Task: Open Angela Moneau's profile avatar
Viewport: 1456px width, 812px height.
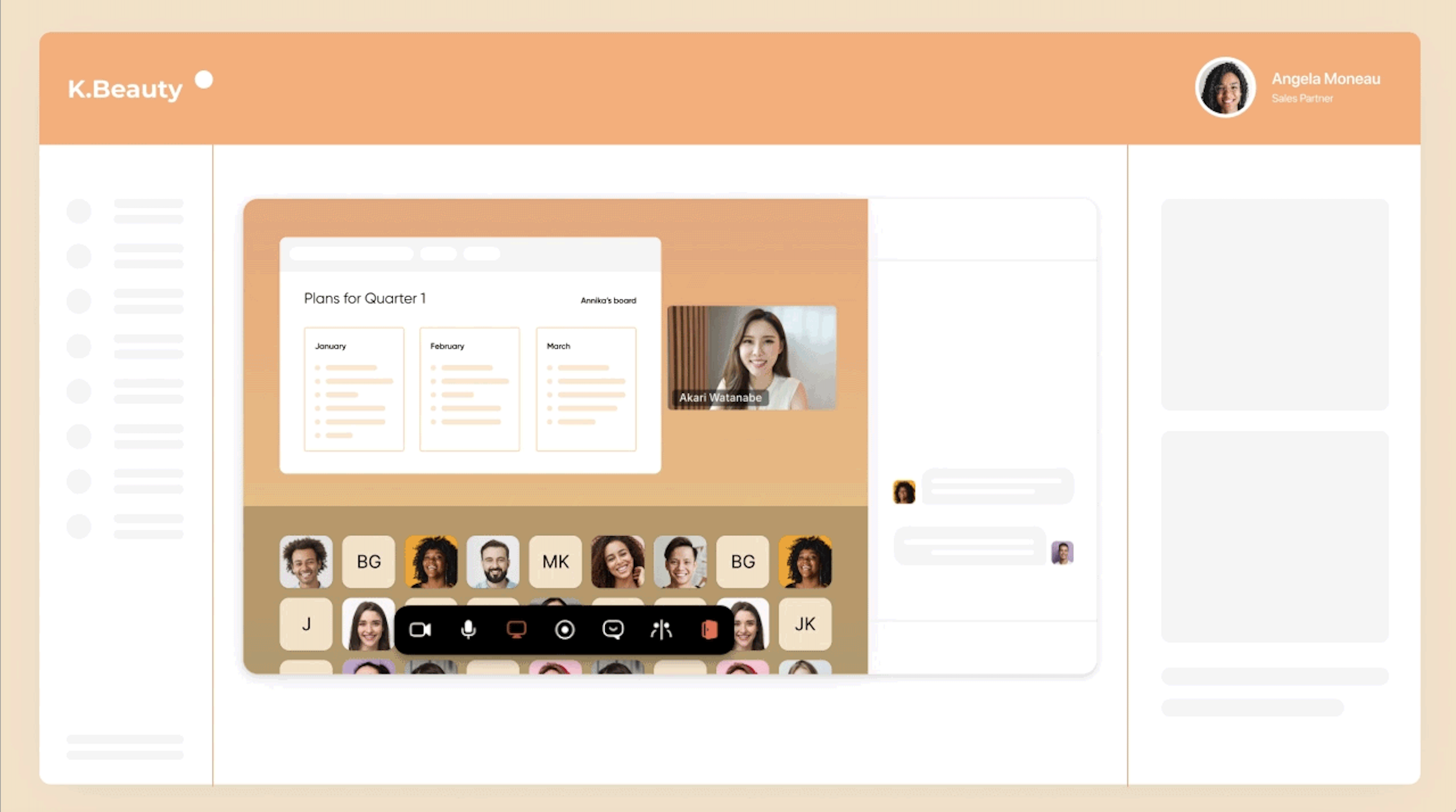Action: coord(1225,88)
